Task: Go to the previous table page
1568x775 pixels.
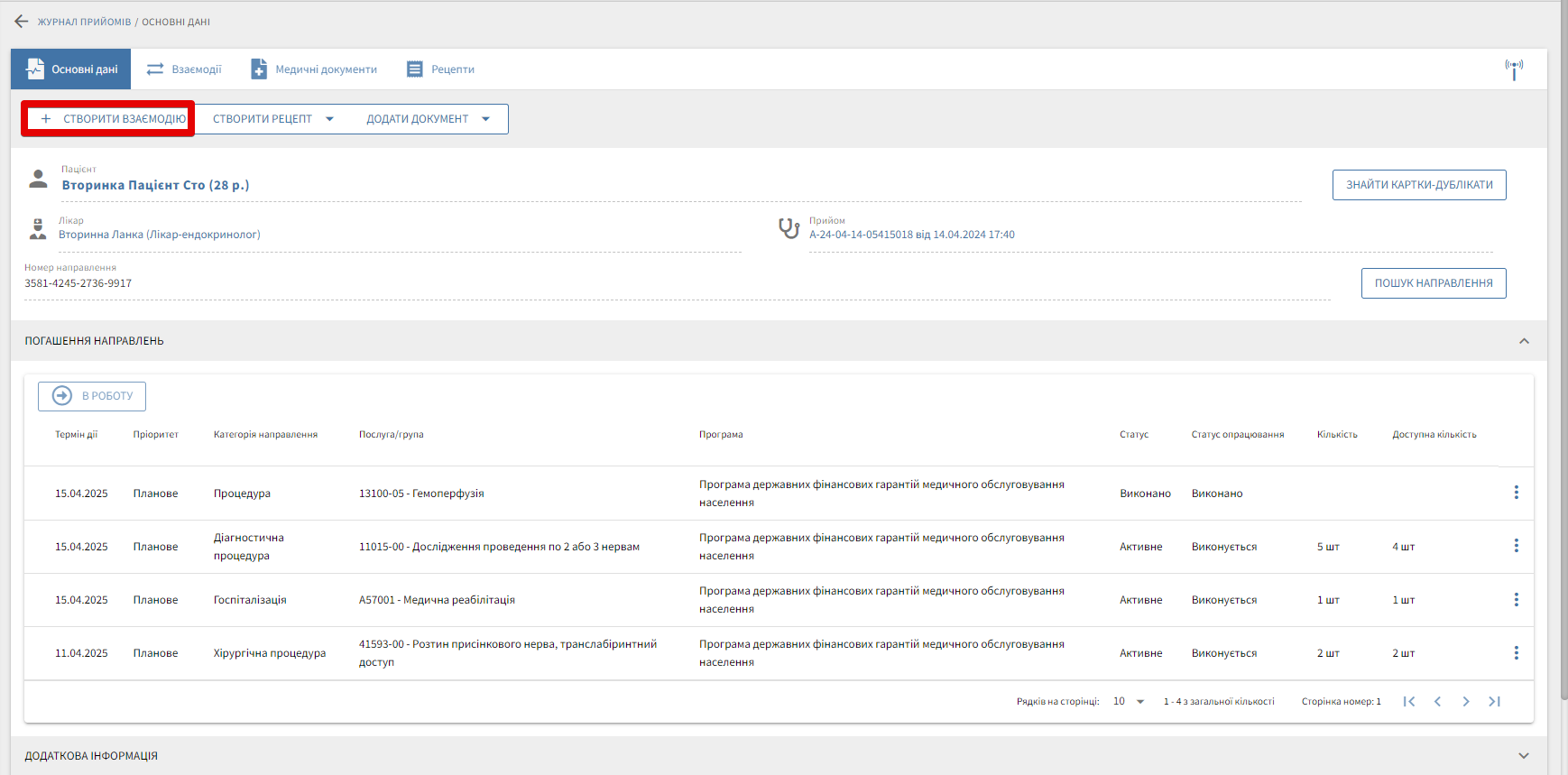Action: coord(1437,702)
